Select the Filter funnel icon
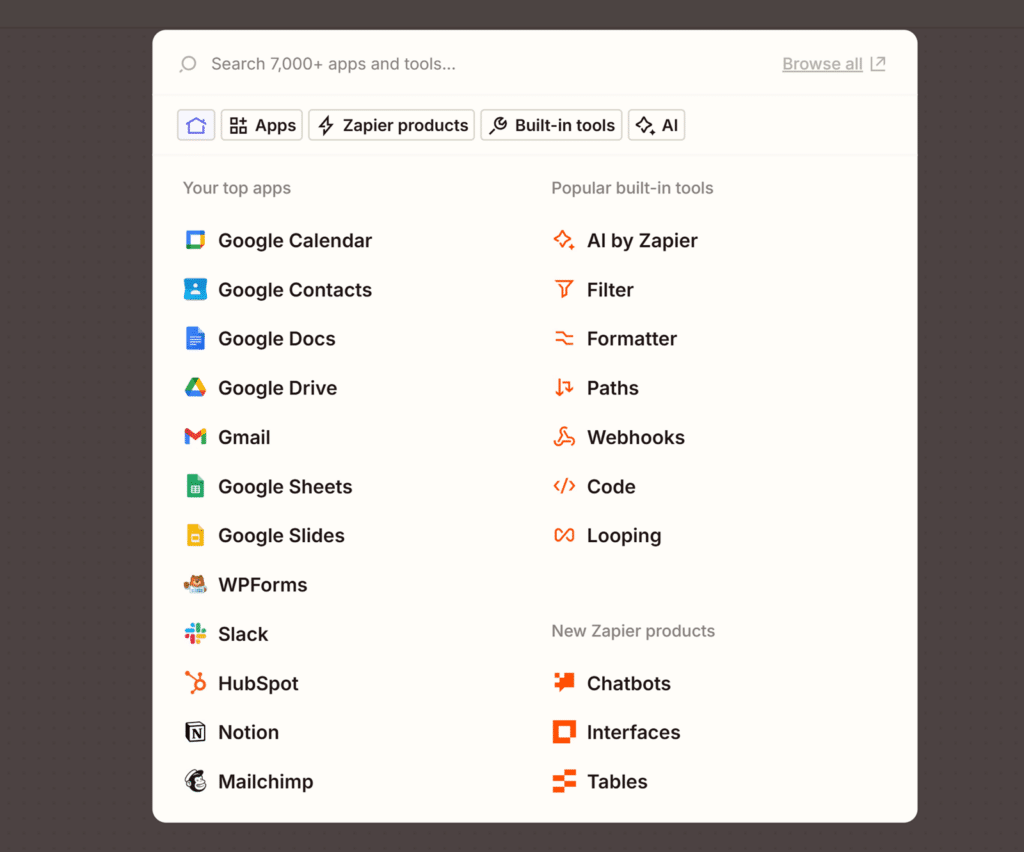 click(x=564, y=289)
